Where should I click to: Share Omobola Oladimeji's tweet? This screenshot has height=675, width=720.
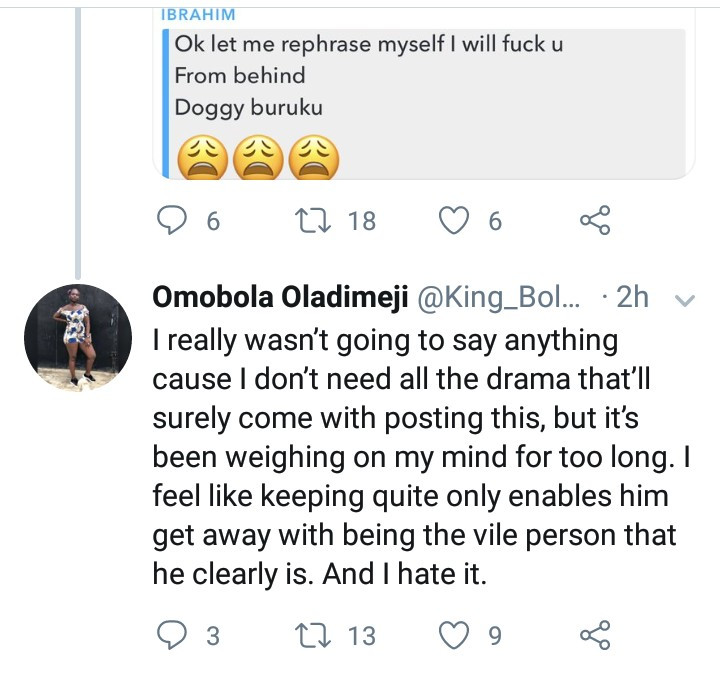594,636
